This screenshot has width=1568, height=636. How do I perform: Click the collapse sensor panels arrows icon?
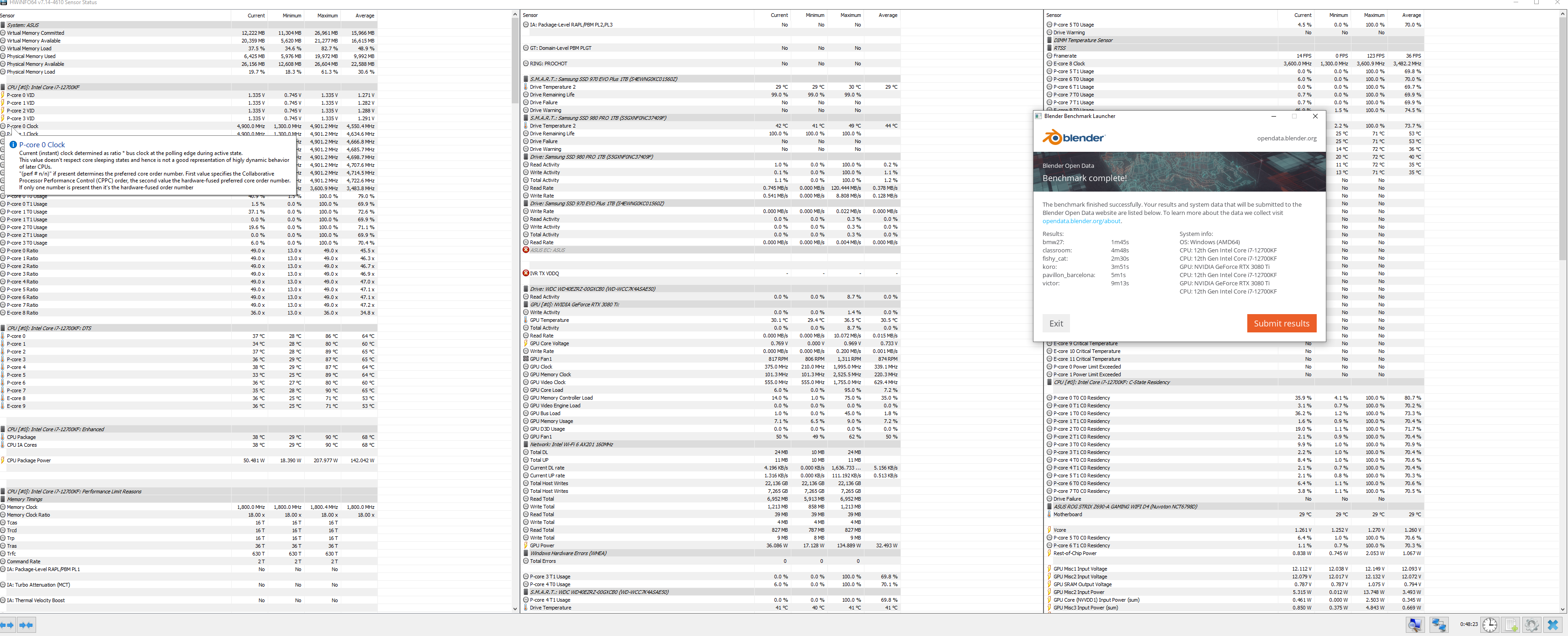(x=27, y=625)
